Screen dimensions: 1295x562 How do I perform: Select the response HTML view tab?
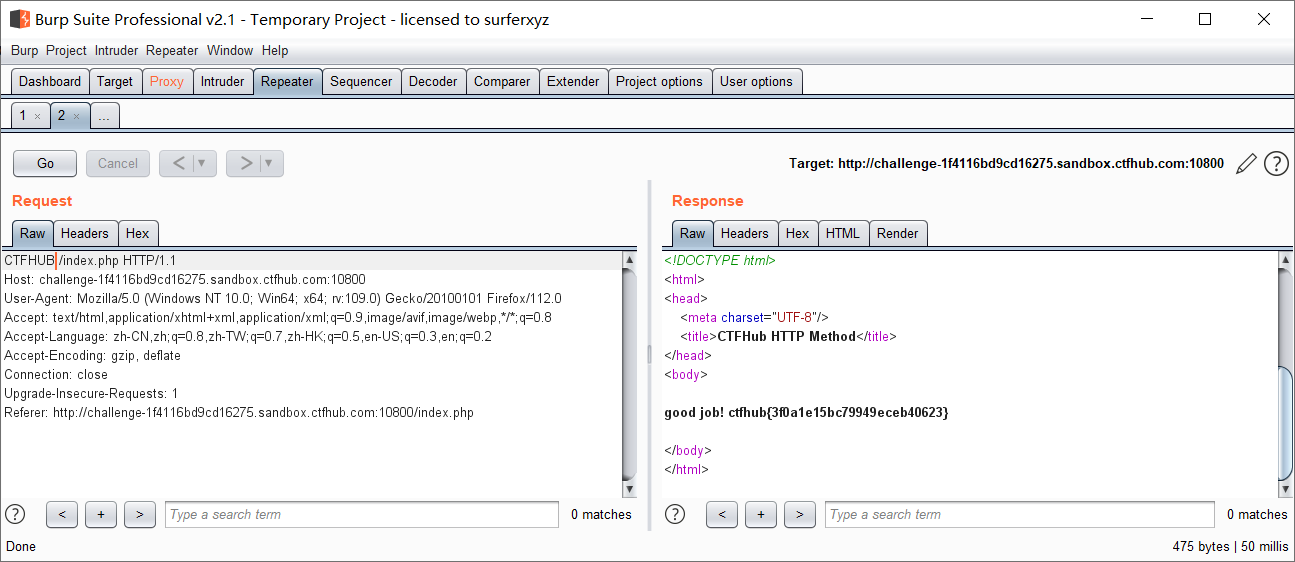pos(843,233)
